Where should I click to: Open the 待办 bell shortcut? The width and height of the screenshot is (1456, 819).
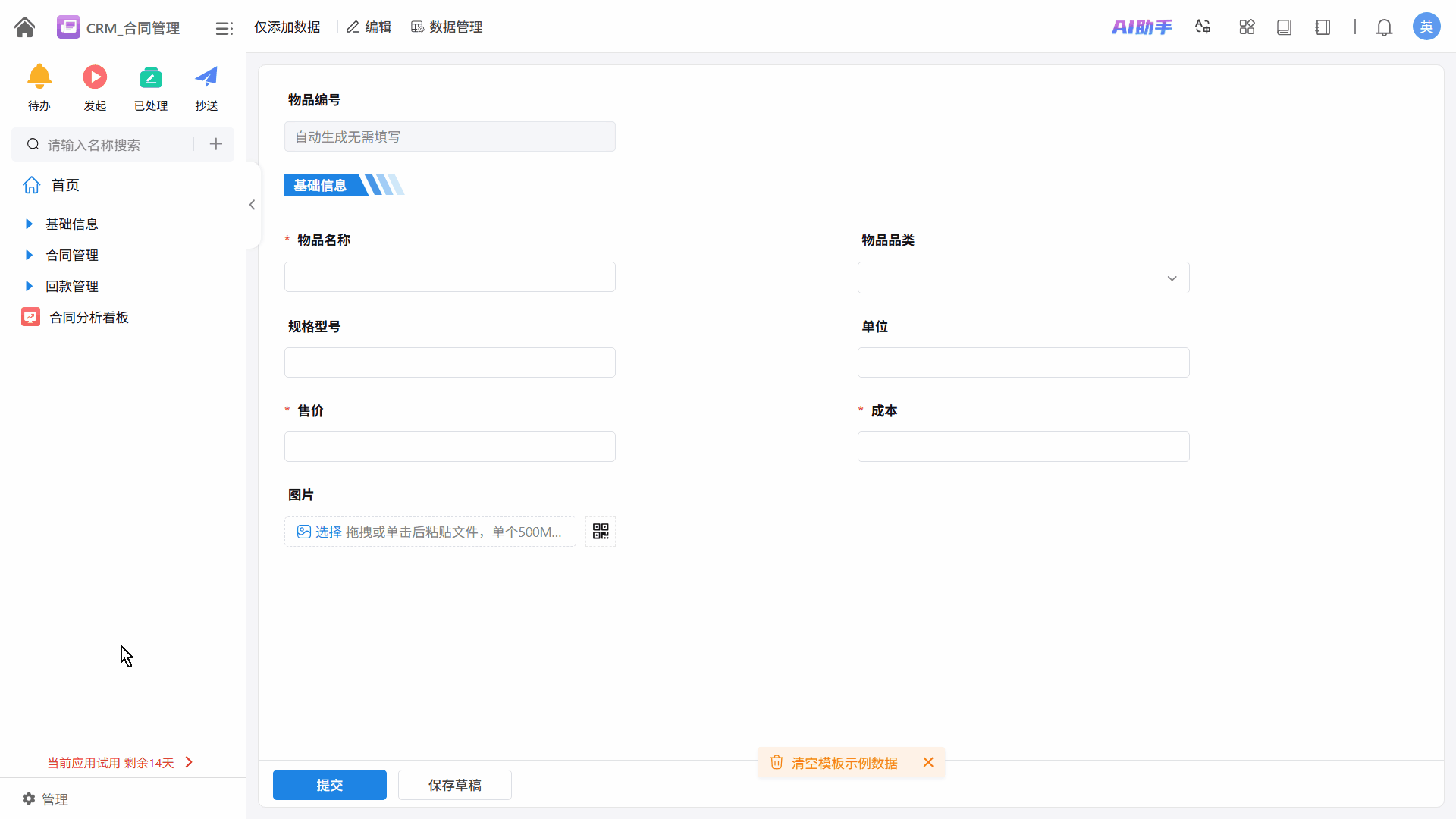pos(39,77)
